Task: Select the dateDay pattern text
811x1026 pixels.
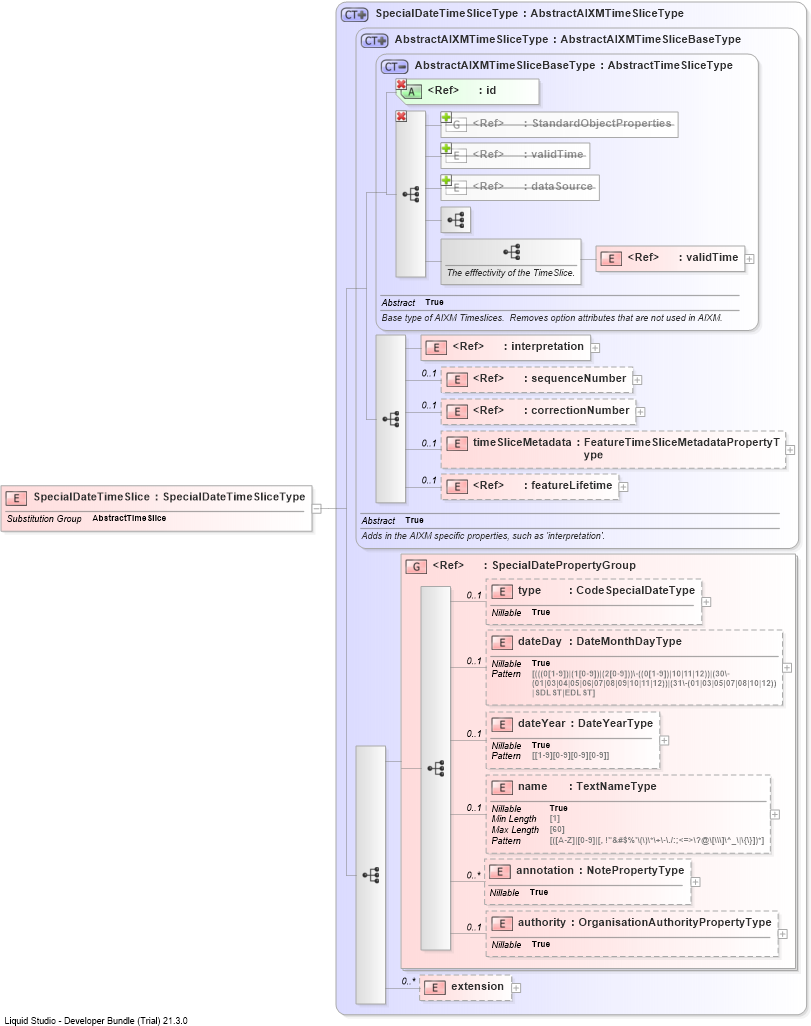Action: 654,683
